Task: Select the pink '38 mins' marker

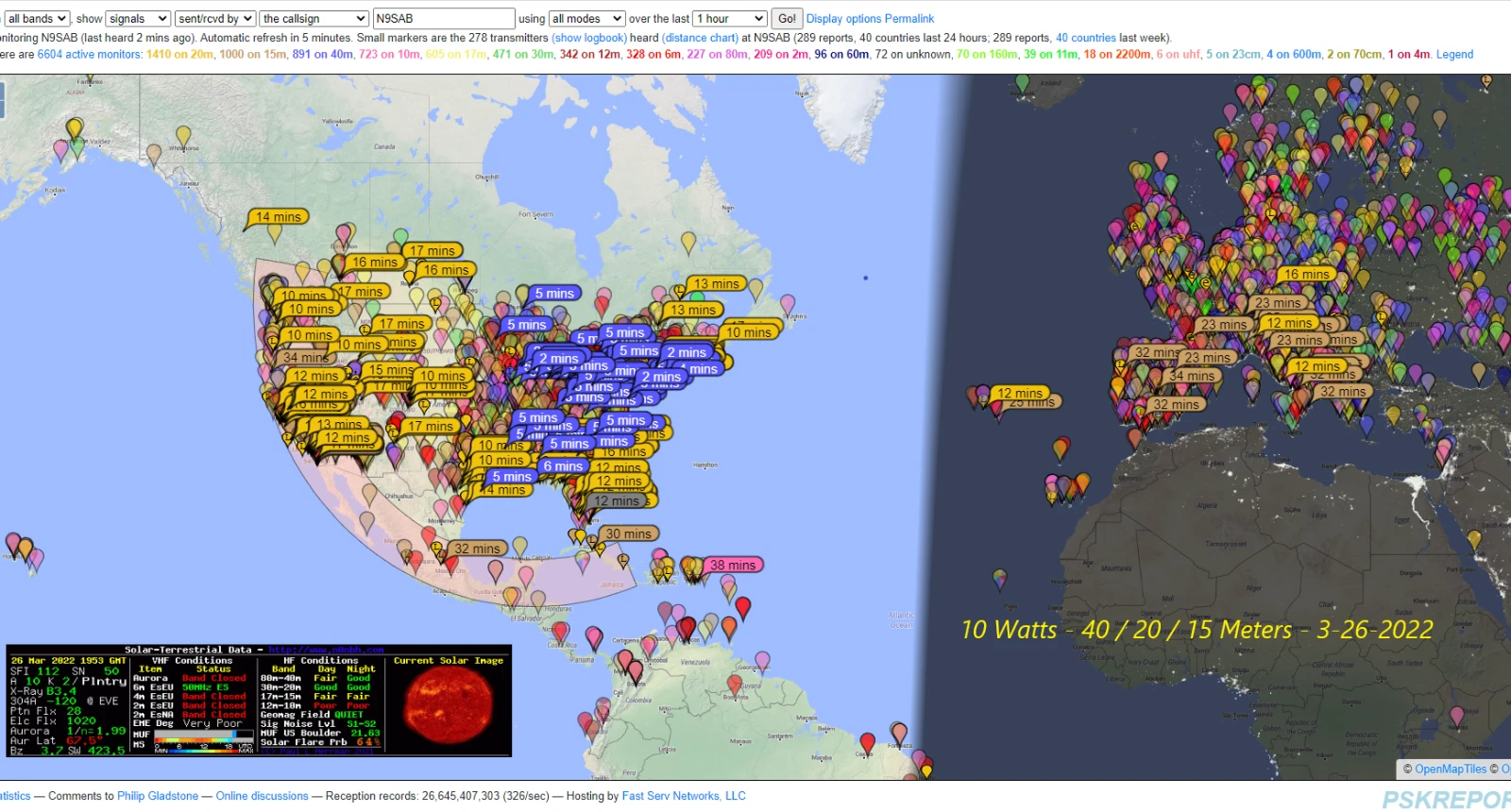Action: click(x=733, y=566)
